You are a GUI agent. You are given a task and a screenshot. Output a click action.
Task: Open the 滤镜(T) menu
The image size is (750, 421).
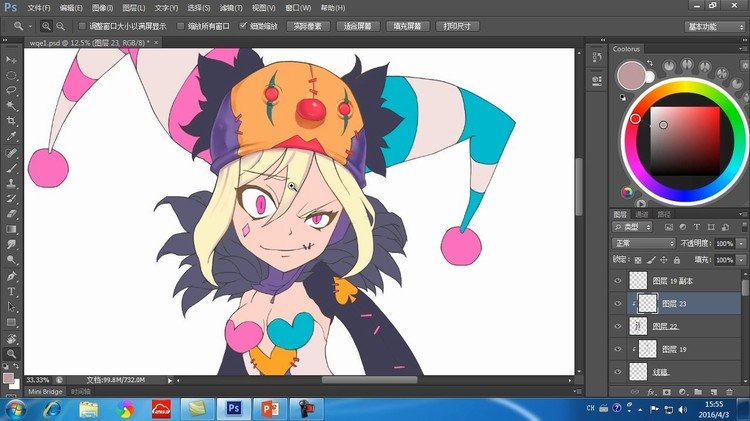tap(231, 8)
